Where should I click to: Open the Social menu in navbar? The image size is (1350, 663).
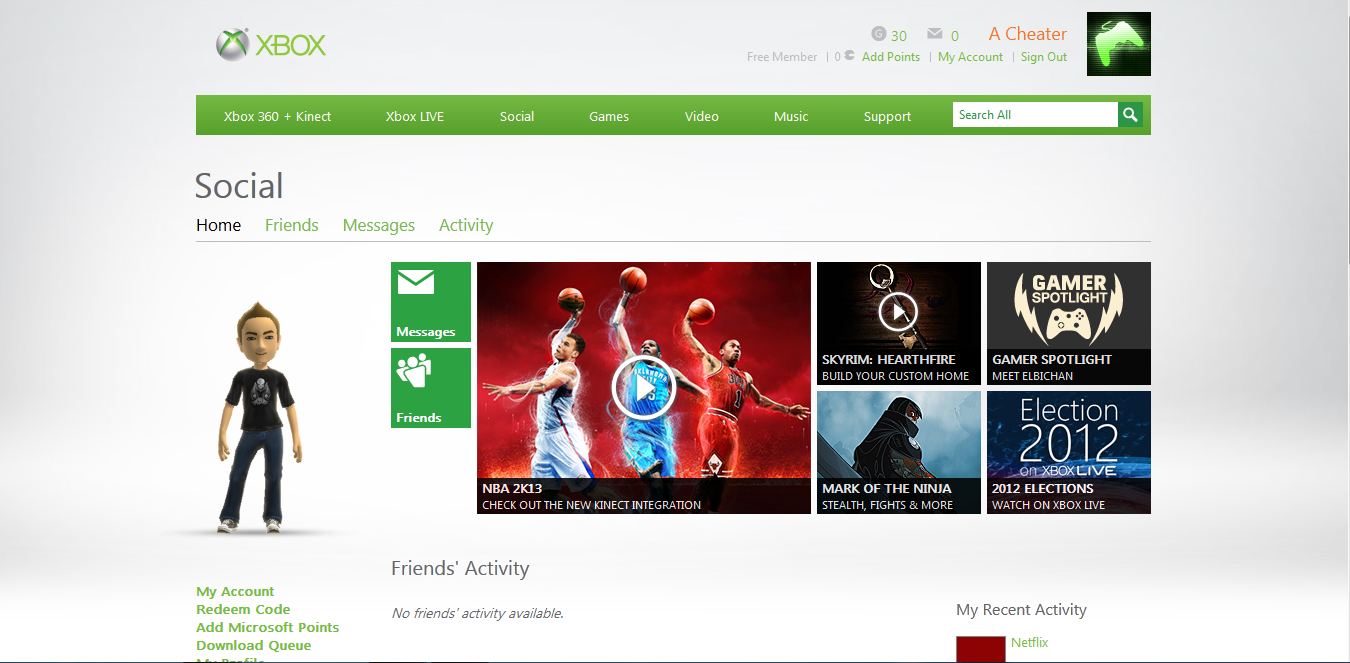coord(517,116)
